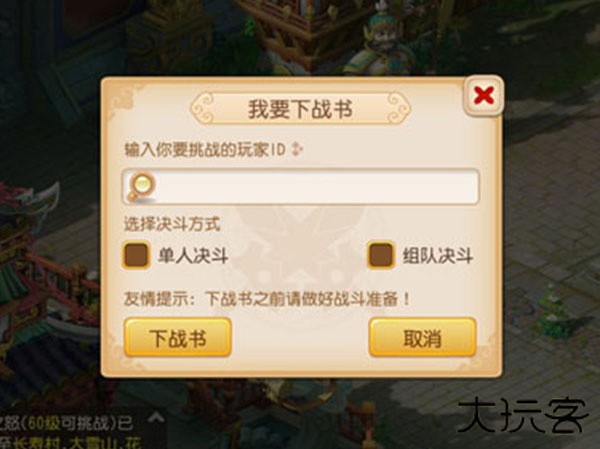600x449 pixels.
Task: Focus the player ID input box
Action: point(300,186)
